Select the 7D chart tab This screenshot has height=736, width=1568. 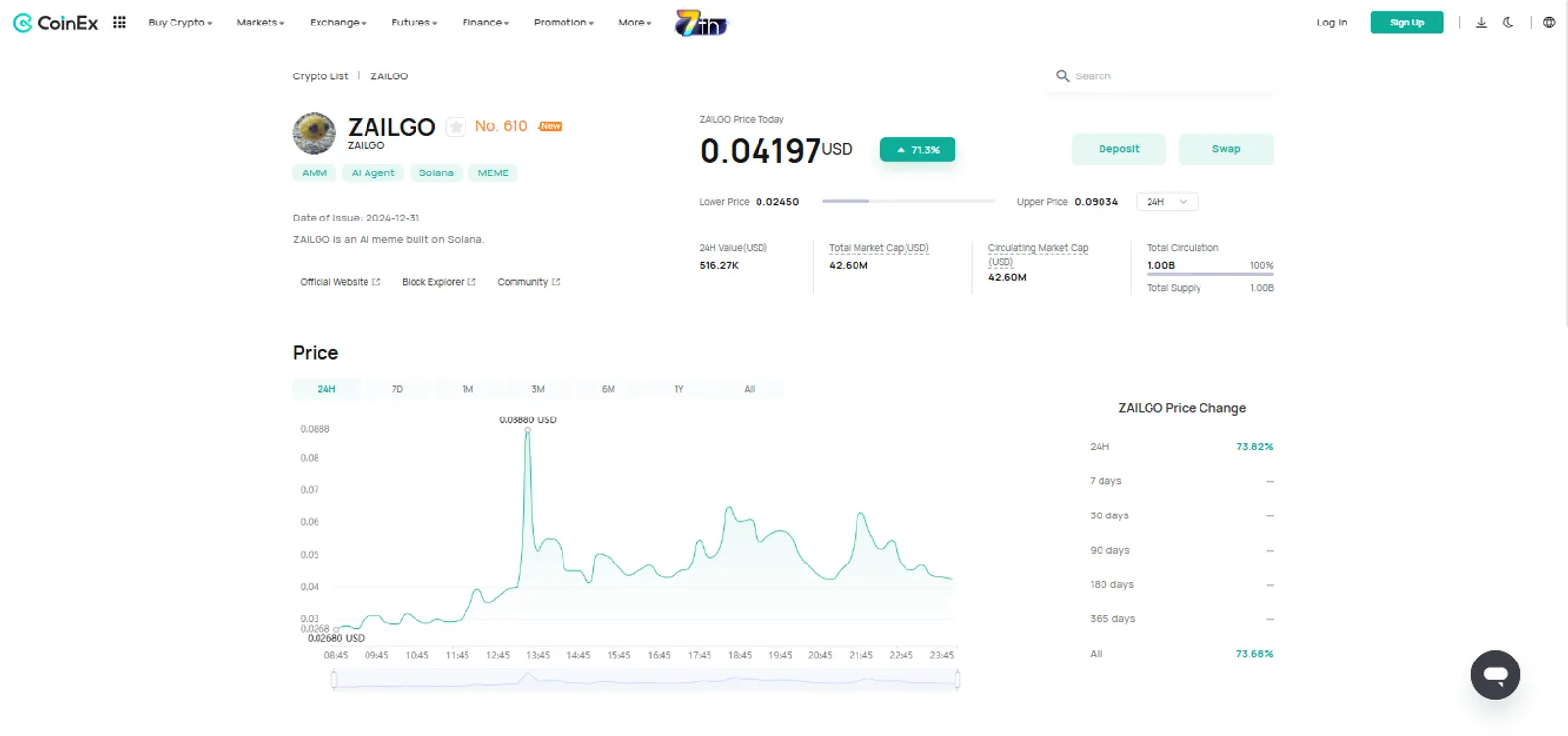coord(397,389)
